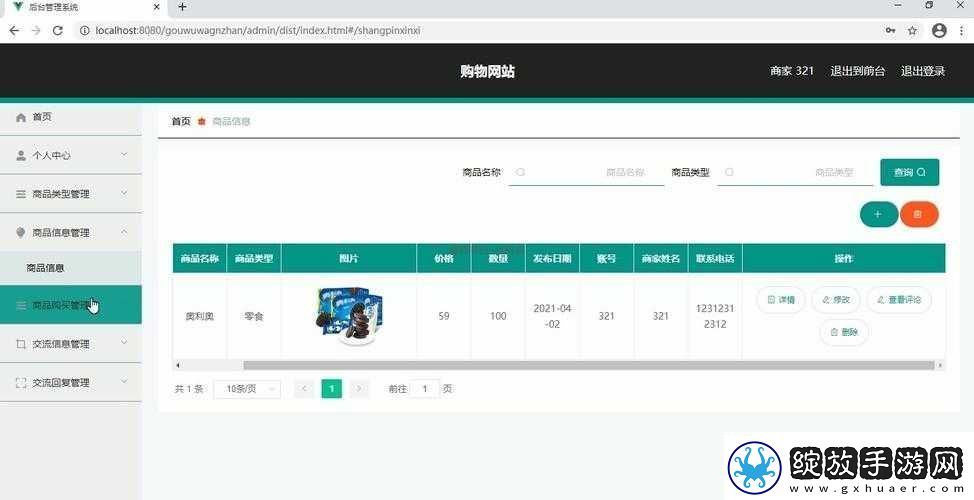Open the 个人中心 sidebar menu
The image size is (974, 500).
pyautogui.click(x=71, y=155)
